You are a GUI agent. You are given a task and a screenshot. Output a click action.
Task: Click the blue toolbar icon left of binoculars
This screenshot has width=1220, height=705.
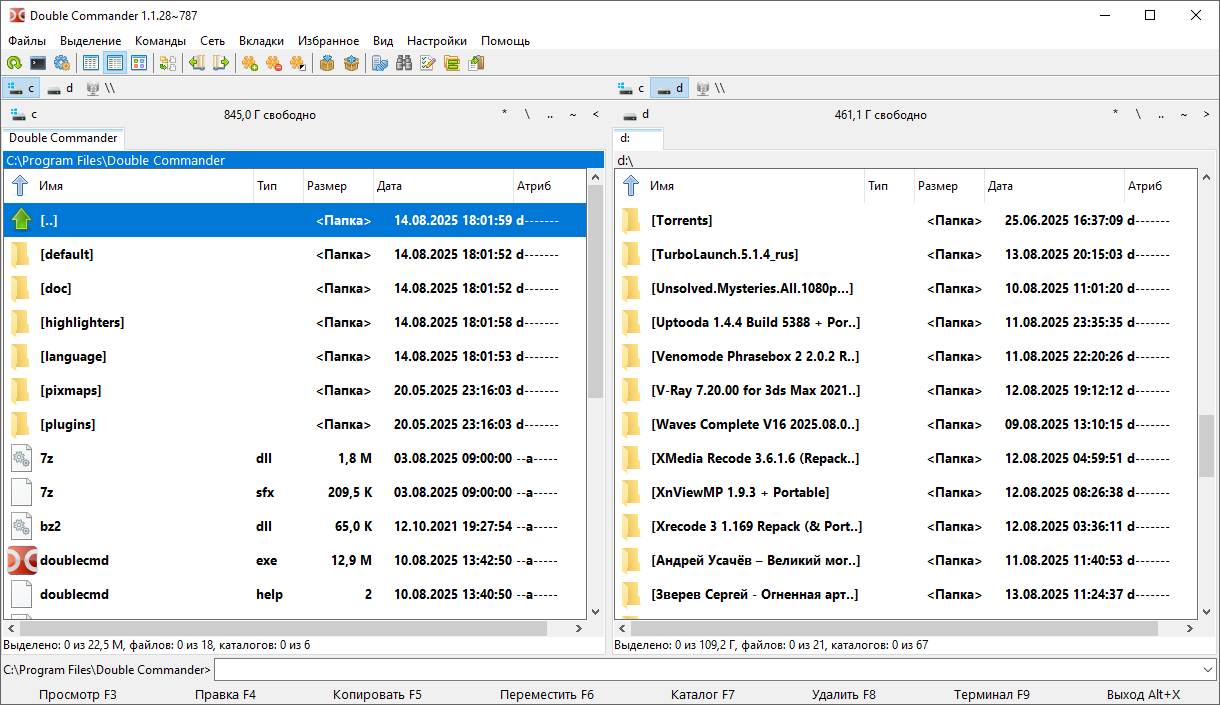click(x=380, y=63)
